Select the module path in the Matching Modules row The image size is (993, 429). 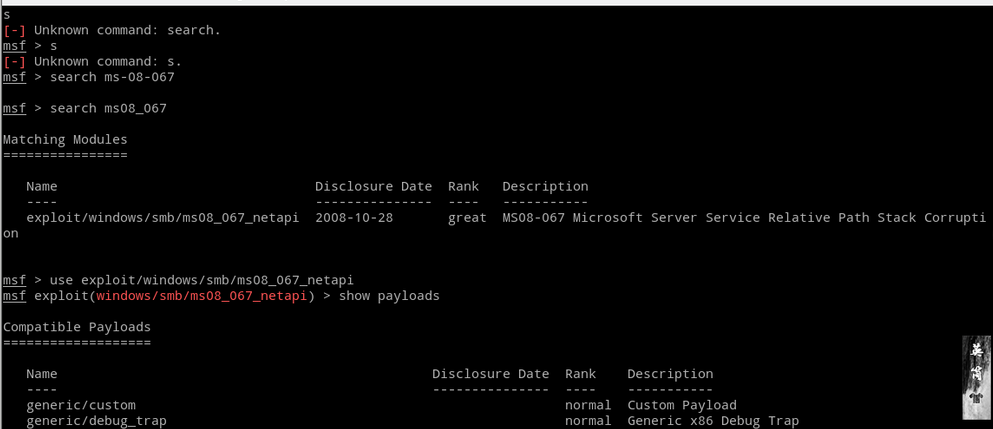(162, 217)
